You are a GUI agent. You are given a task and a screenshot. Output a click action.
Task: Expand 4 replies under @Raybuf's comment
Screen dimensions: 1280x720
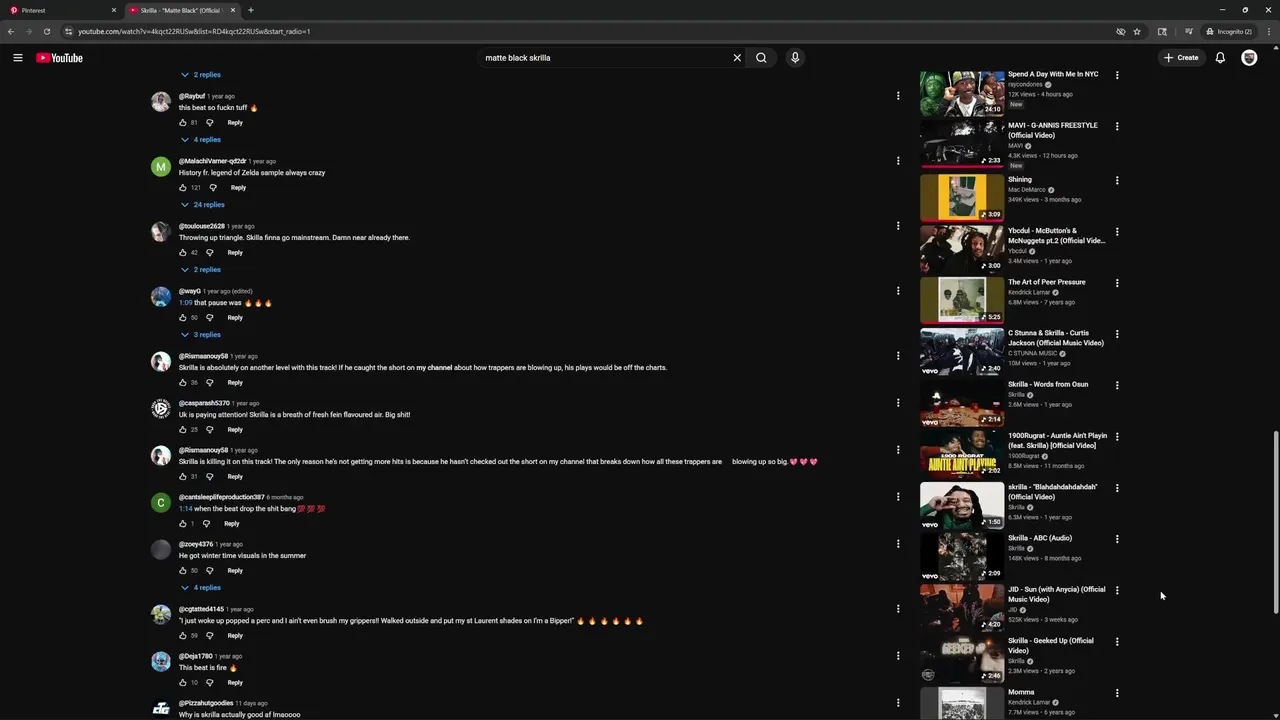200,140
